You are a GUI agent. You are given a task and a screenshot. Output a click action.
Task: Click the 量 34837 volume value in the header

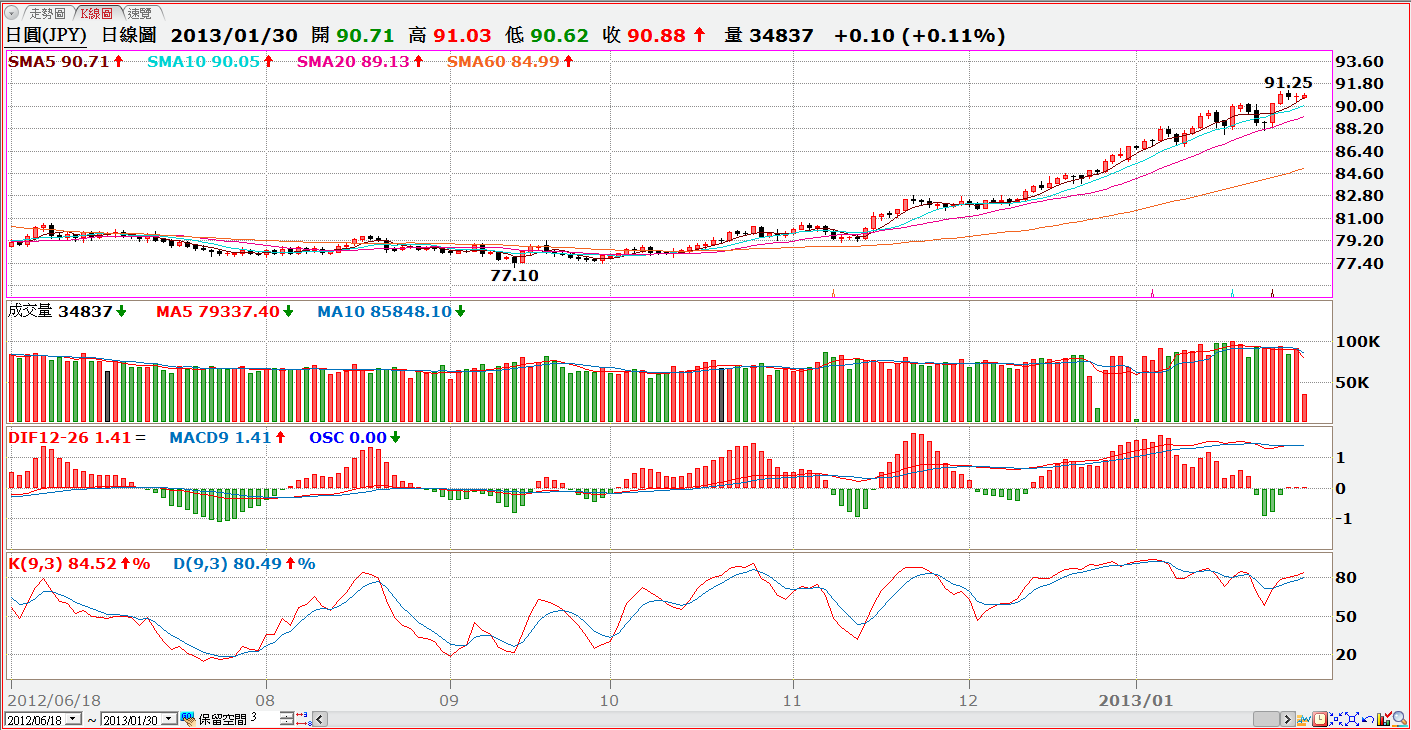pos(769,35)
